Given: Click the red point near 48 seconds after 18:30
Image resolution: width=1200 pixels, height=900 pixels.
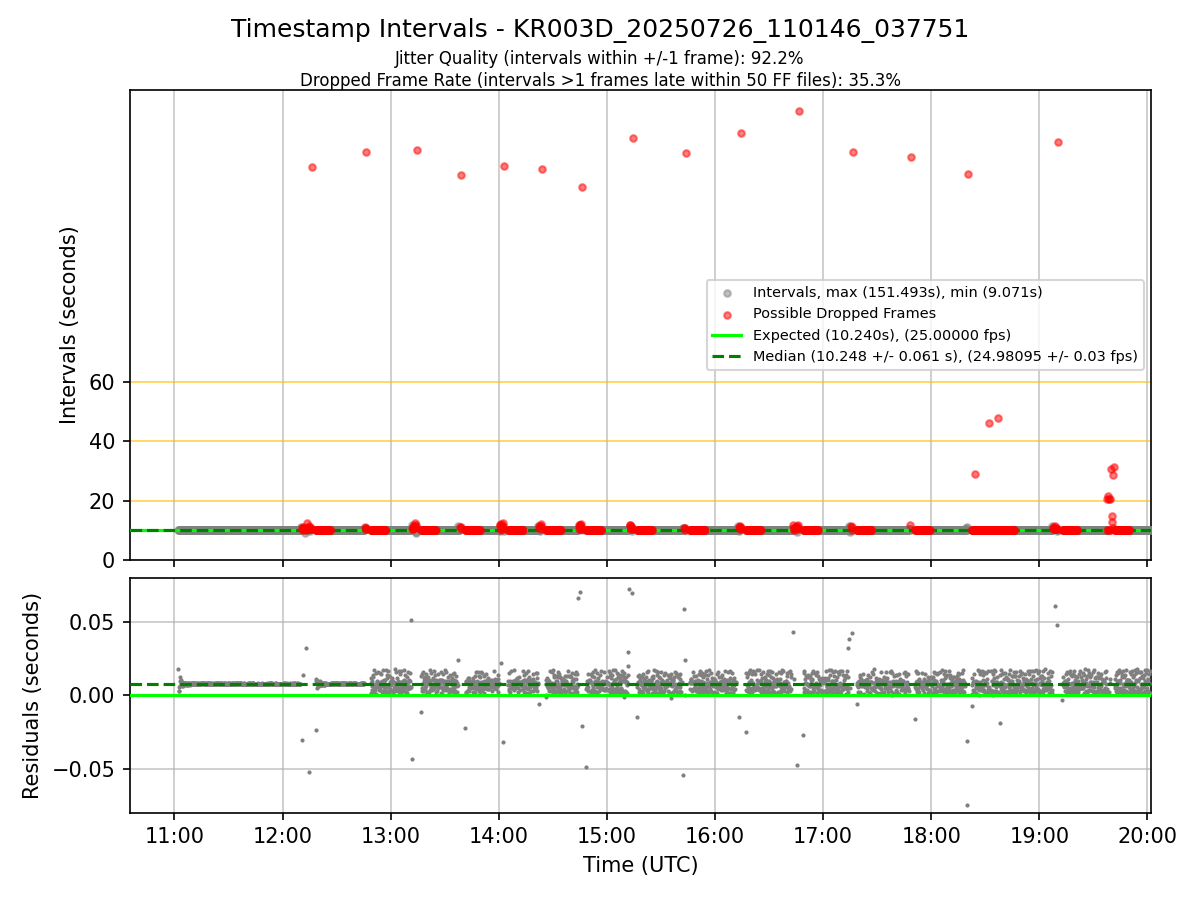Looking at the screenshot, I should [x=998, y=418].
